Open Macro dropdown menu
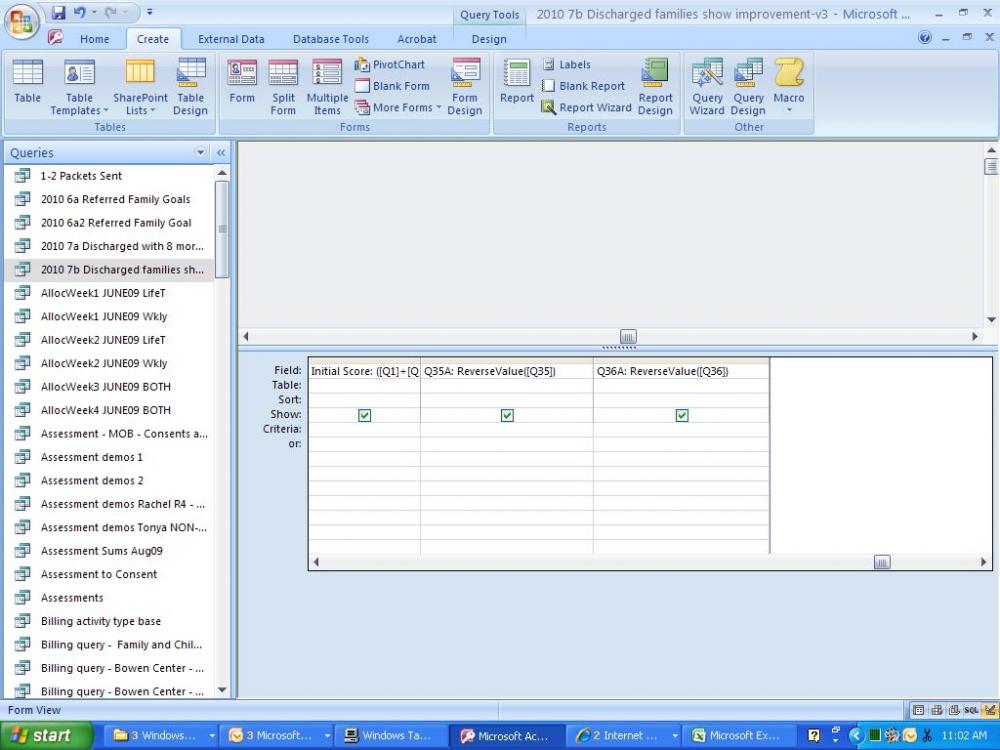The width and height of the screenshot is (1000, 750). (x=789, y=86)
